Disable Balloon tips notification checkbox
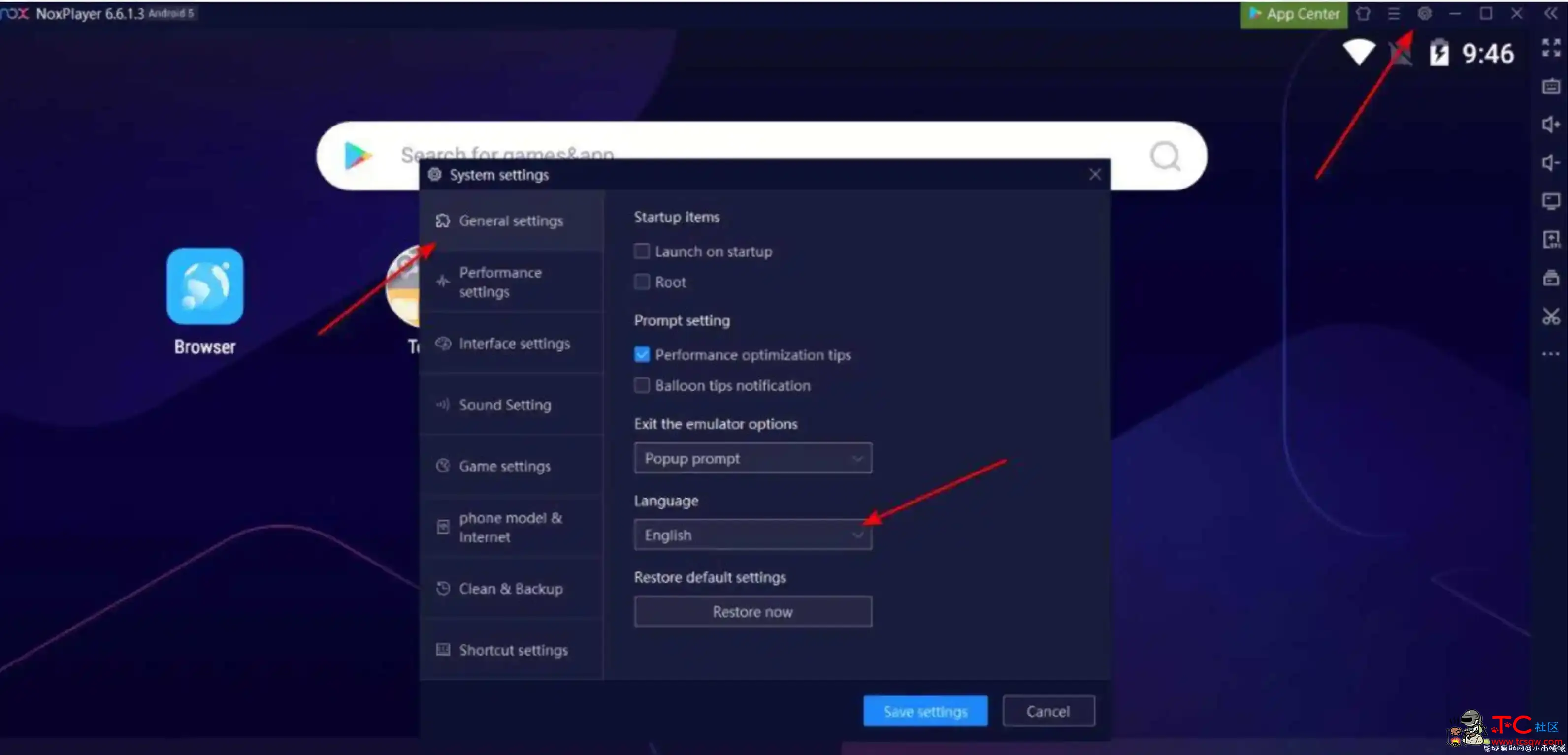 pyautogui.click(x=640, y=385)
